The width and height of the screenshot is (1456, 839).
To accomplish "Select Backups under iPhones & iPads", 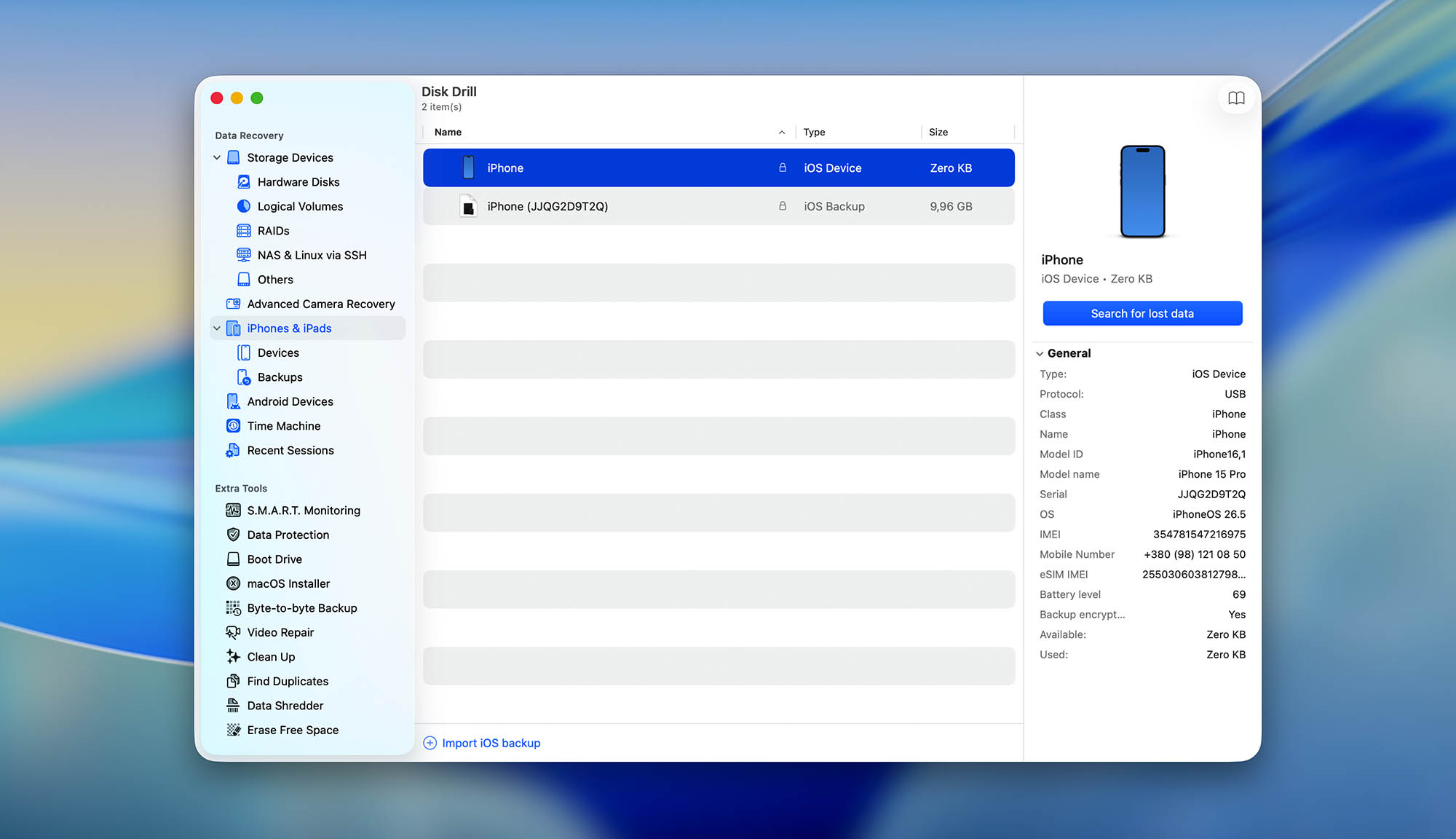I will [x=280, y=377].
